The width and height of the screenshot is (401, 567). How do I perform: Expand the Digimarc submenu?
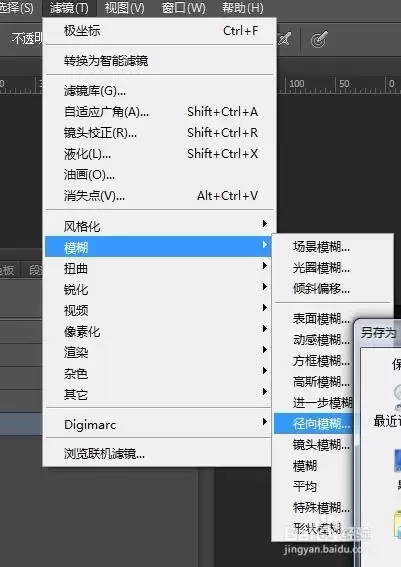158,424
